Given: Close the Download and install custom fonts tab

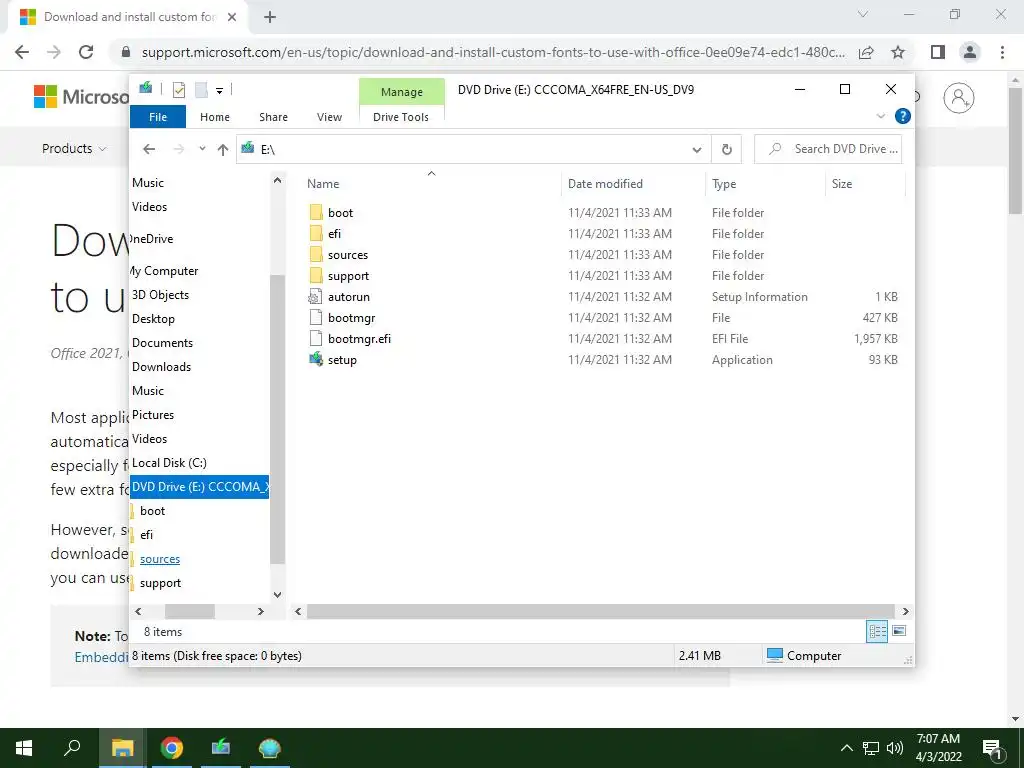Looking at the screenshot, I should 232,17.
